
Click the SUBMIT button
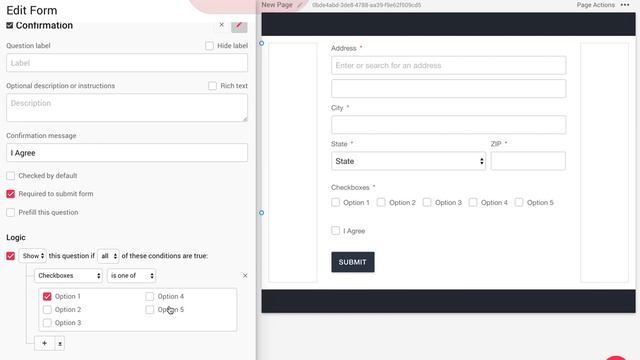pyautogui.click(x=353, y=262)
